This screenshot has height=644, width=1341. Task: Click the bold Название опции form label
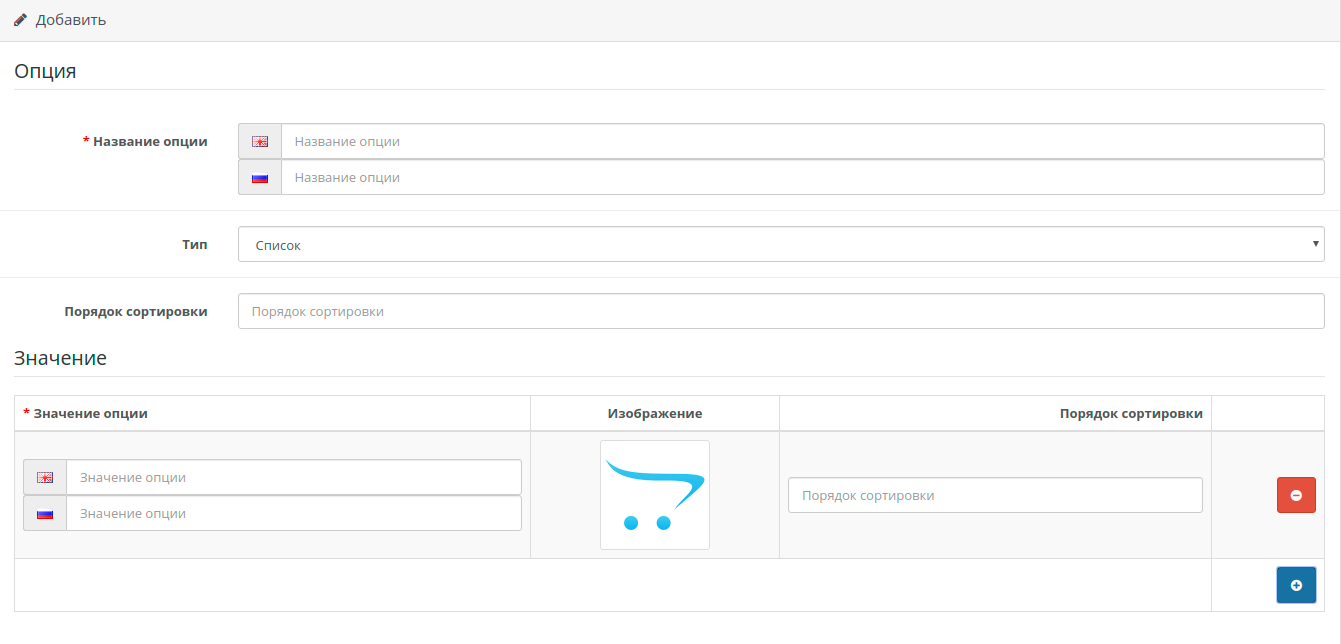(150, 142)
